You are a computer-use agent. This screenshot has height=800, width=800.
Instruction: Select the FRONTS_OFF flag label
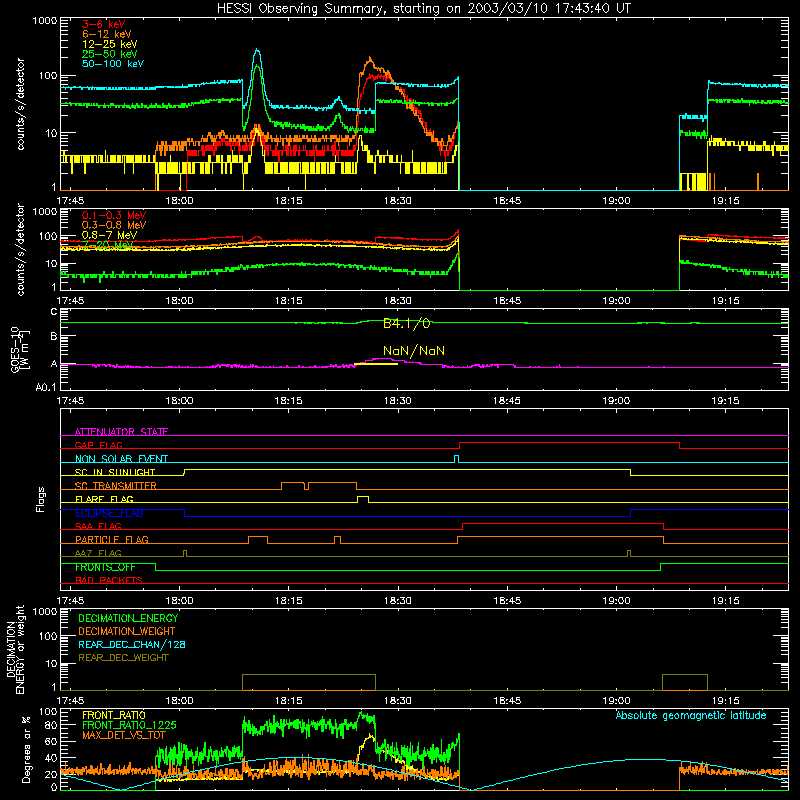click(x=105, y=567)
